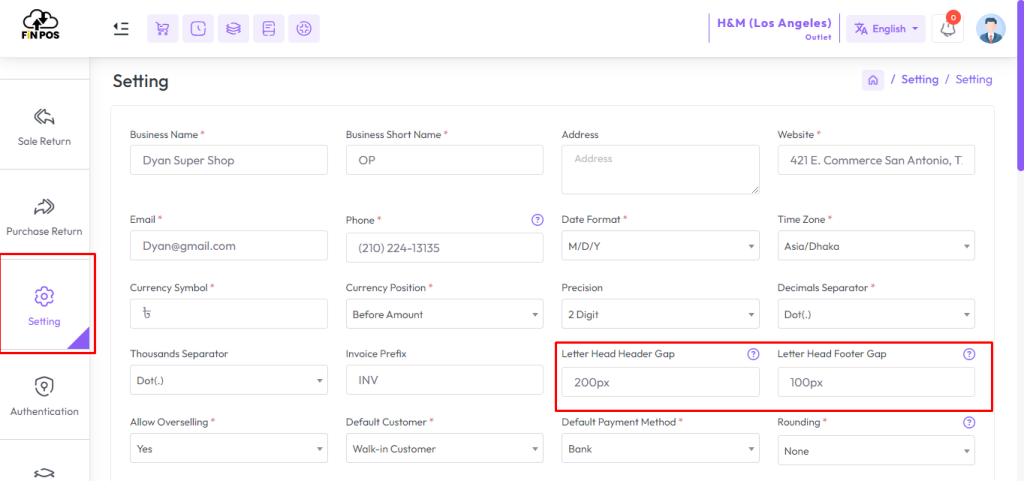Viewport: 1024px width, 481px height.
Task: Click the Business Name input field
Action: 229,160
